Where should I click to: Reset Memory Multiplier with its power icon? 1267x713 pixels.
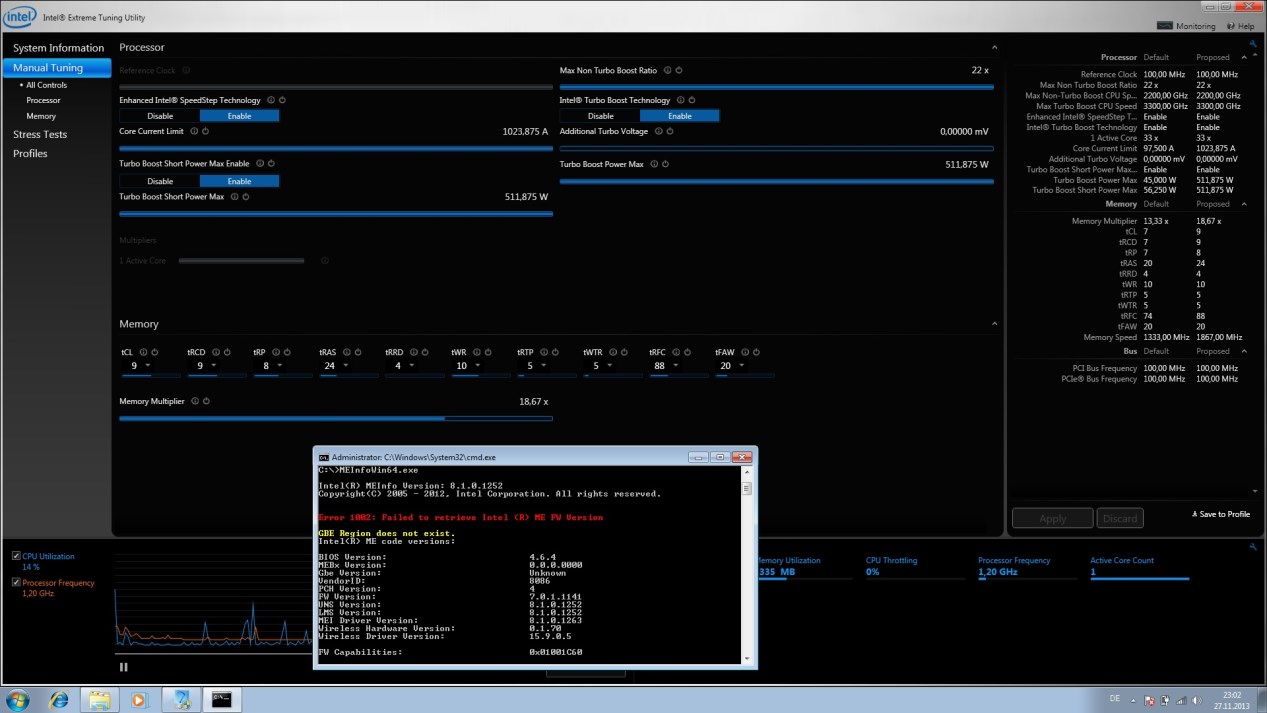pos(206,401)
